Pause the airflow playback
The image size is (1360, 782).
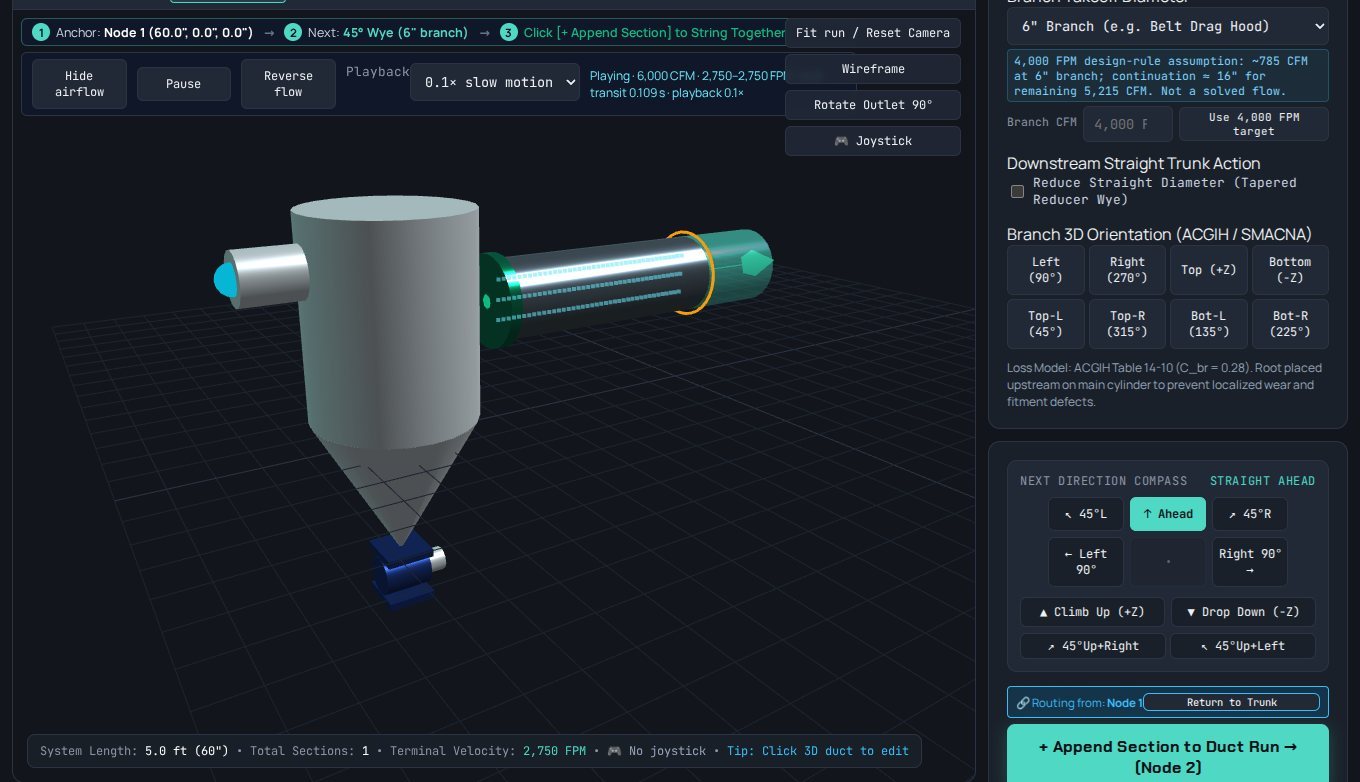[x=183, y=84]
